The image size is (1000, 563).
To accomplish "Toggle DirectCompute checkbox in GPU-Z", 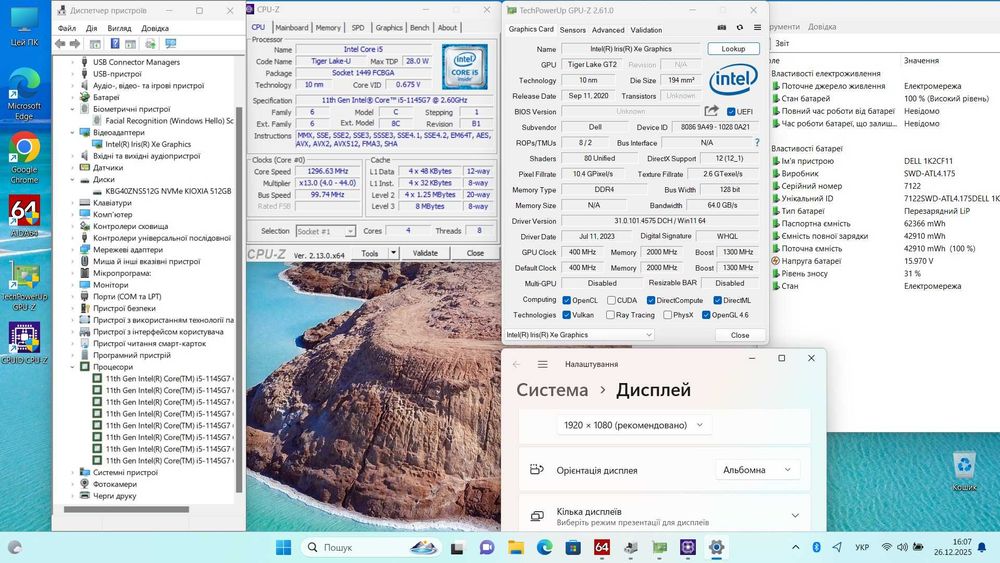I will [651, 300].
